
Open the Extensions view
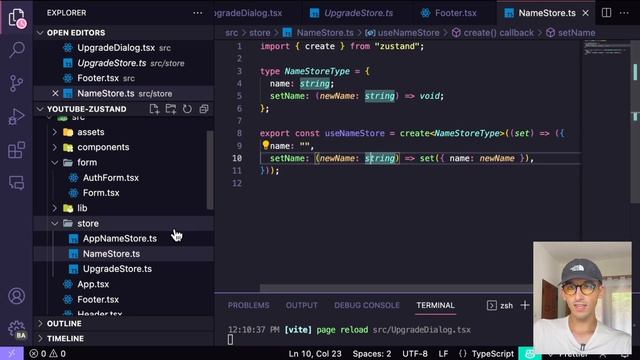coord(17,150)
